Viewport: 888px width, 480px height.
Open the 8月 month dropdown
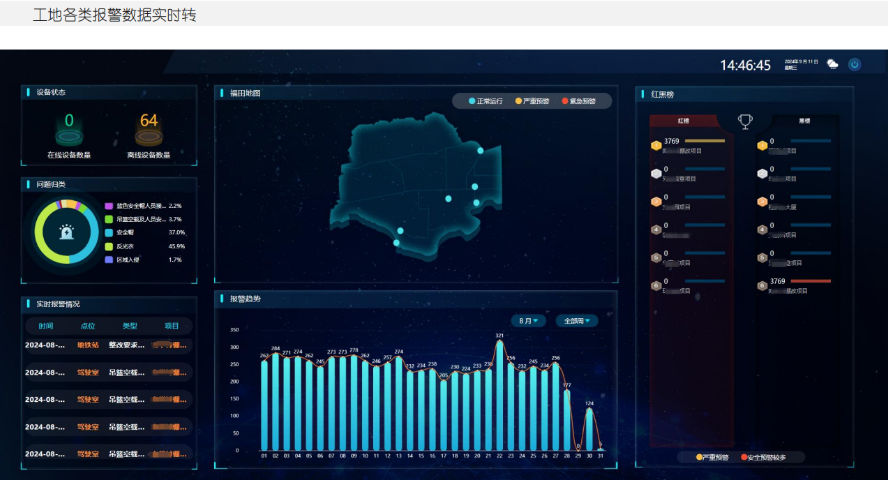[x=529, y=321]
